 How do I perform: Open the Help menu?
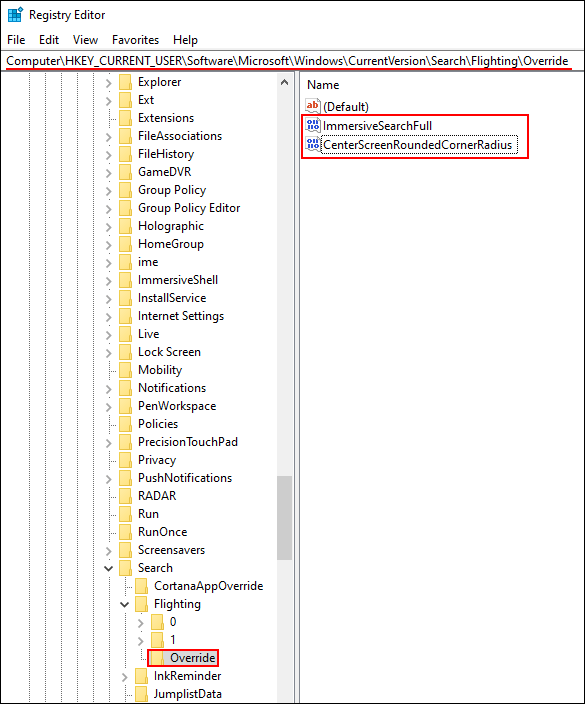click(185, 40)
